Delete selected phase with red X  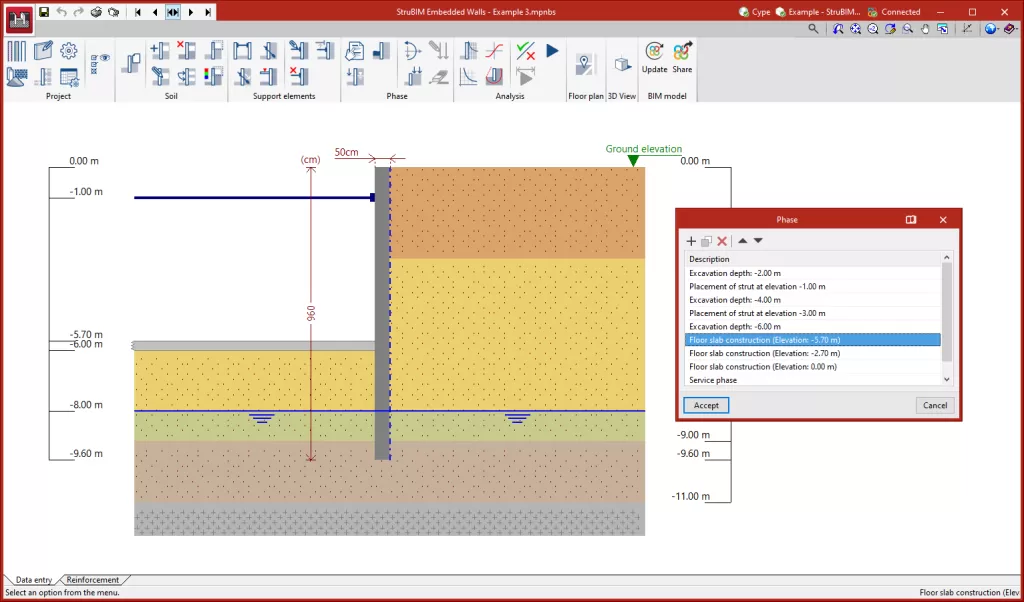(722, 241)
